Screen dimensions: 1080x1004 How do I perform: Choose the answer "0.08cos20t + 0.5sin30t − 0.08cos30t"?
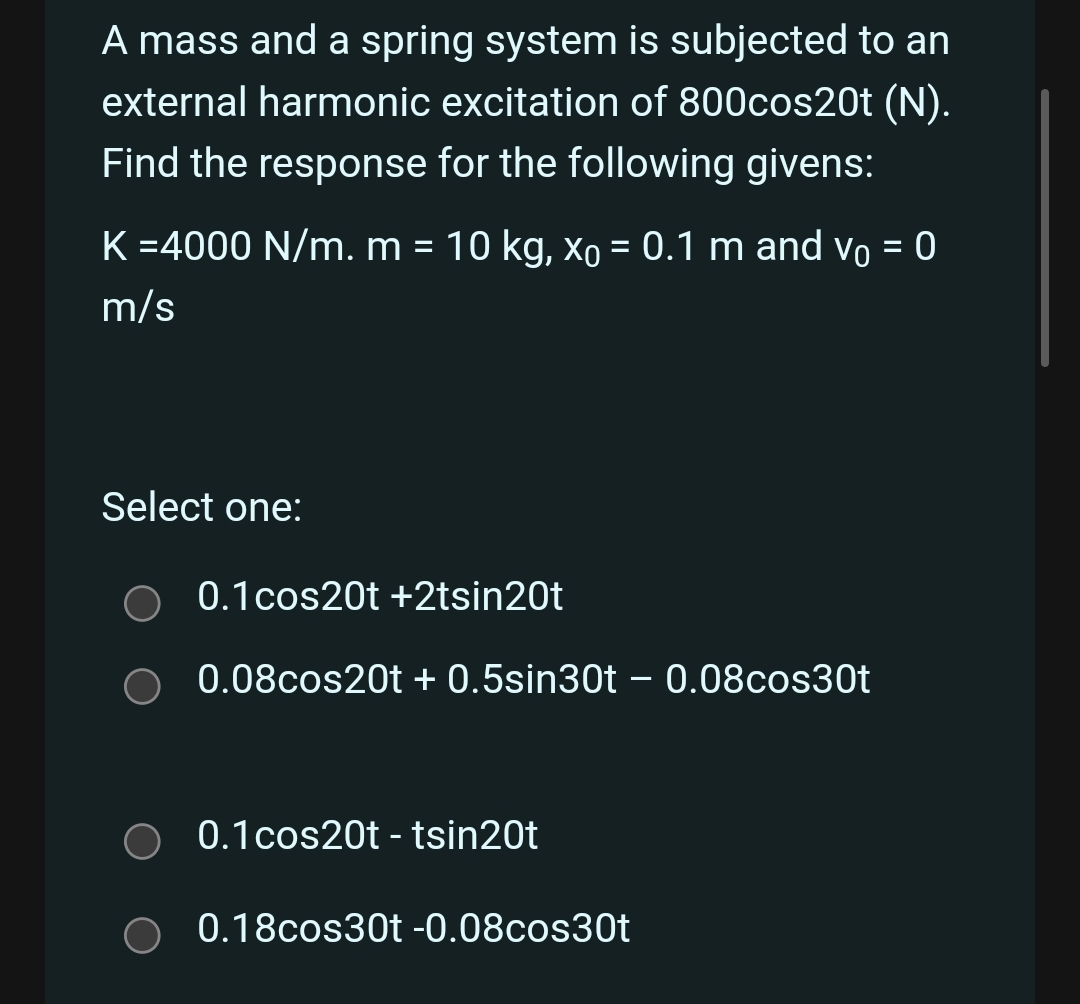tap(142, 687)
